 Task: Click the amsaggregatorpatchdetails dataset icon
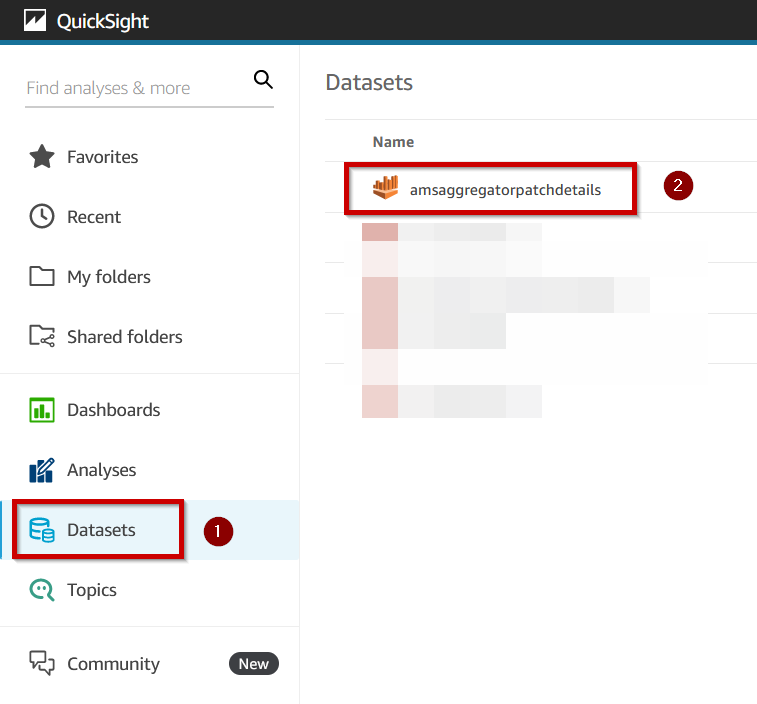pos(385,187)
